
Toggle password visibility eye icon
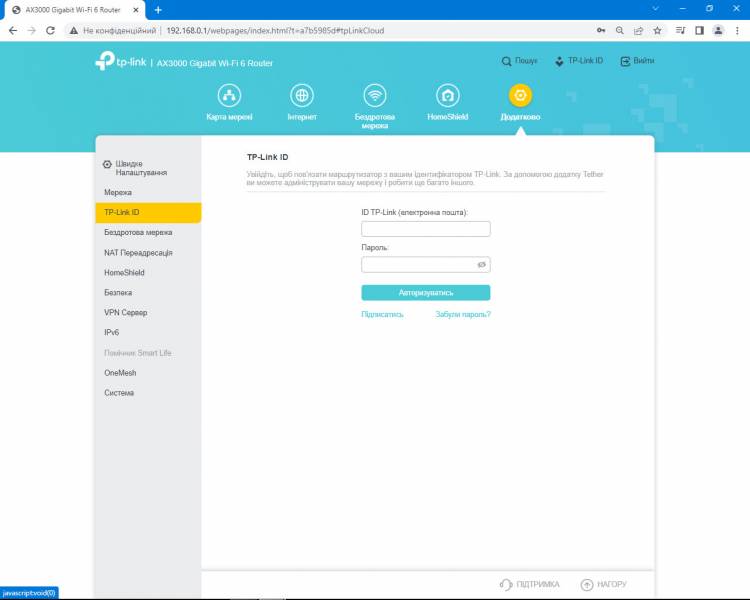pos(482,265)
